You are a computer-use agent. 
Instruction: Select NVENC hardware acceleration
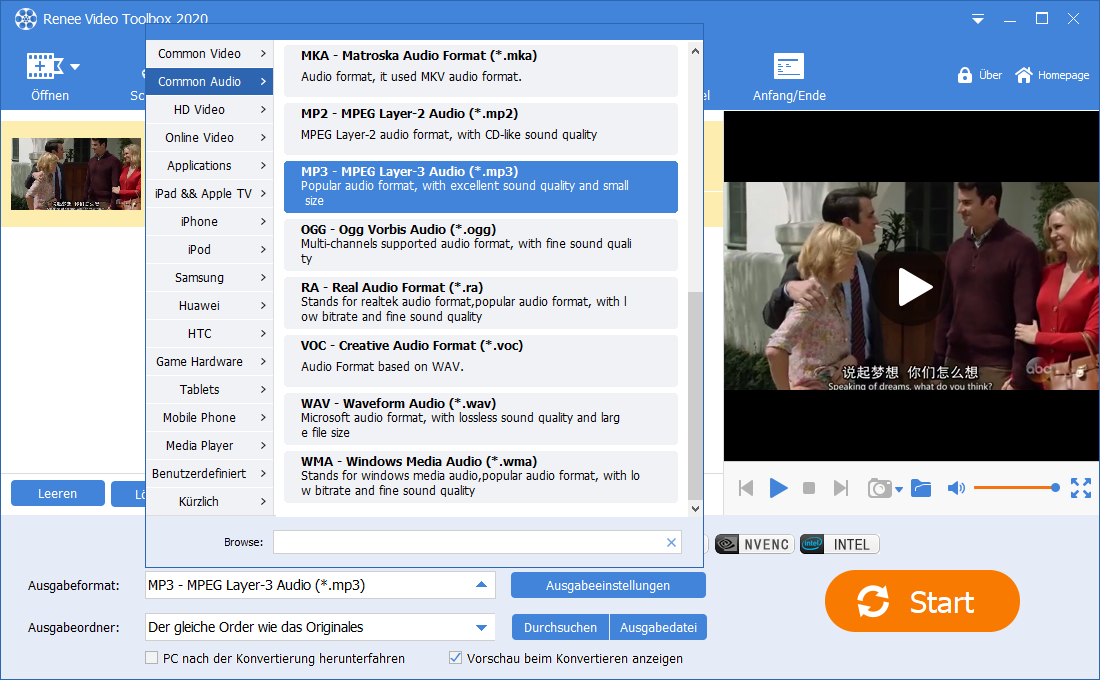tap(755, 545)
